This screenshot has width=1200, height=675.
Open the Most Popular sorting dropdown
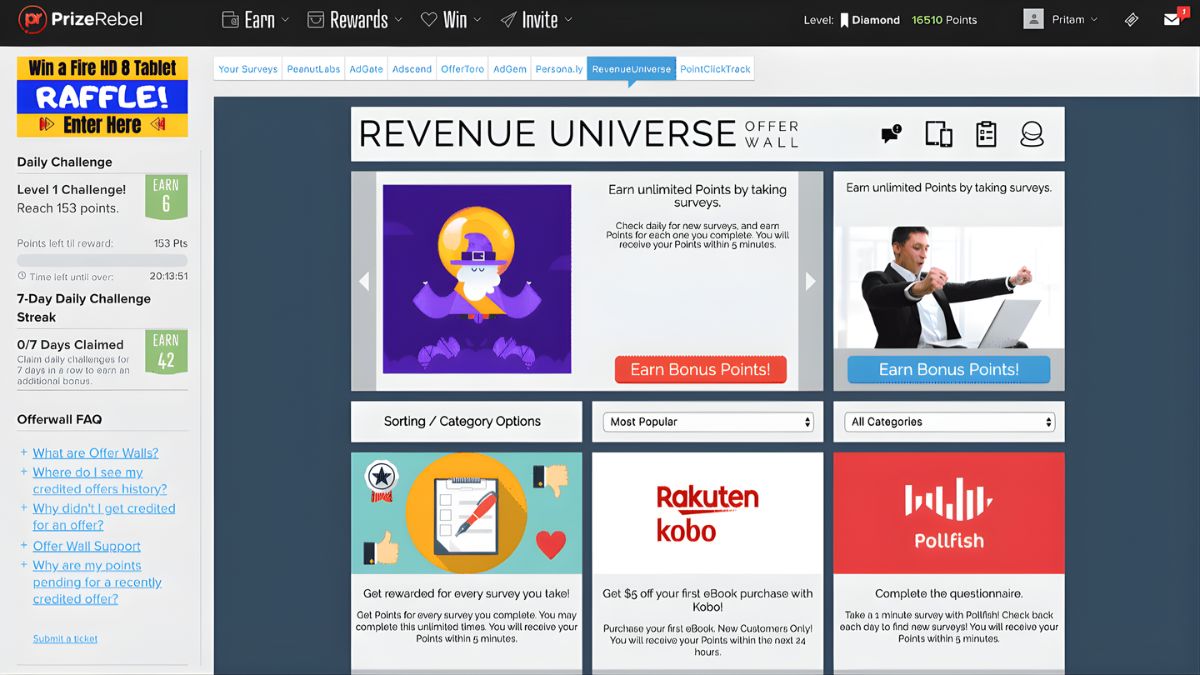[x=707, y=421]
